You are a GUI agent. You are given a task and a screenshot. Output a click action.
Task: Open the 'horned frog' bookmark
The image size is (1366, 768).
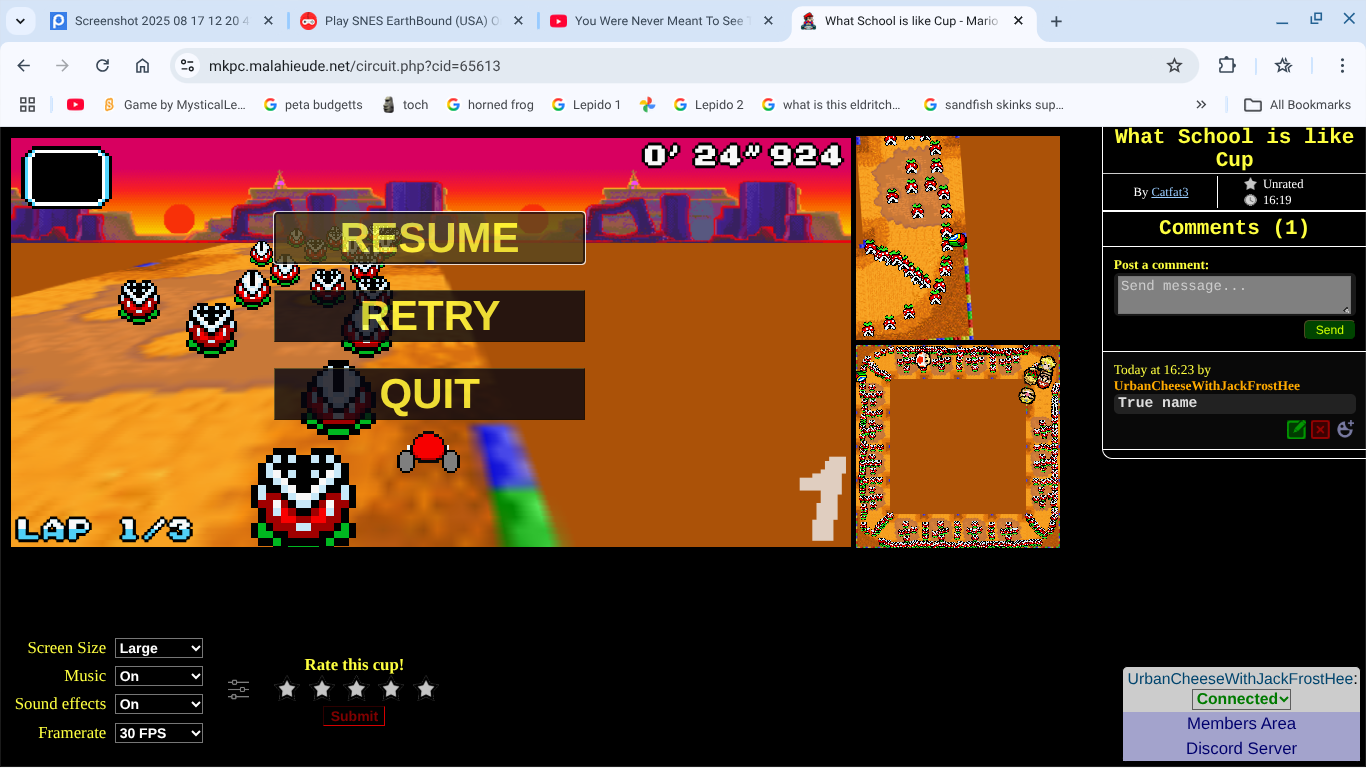[x=490, y=104]
